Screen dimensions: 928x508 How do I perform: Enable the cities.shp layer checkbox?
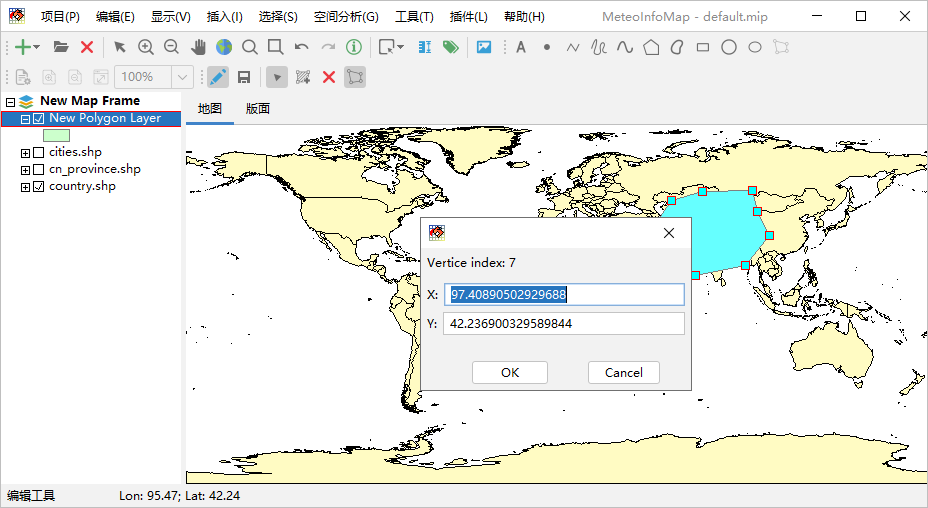39,152
